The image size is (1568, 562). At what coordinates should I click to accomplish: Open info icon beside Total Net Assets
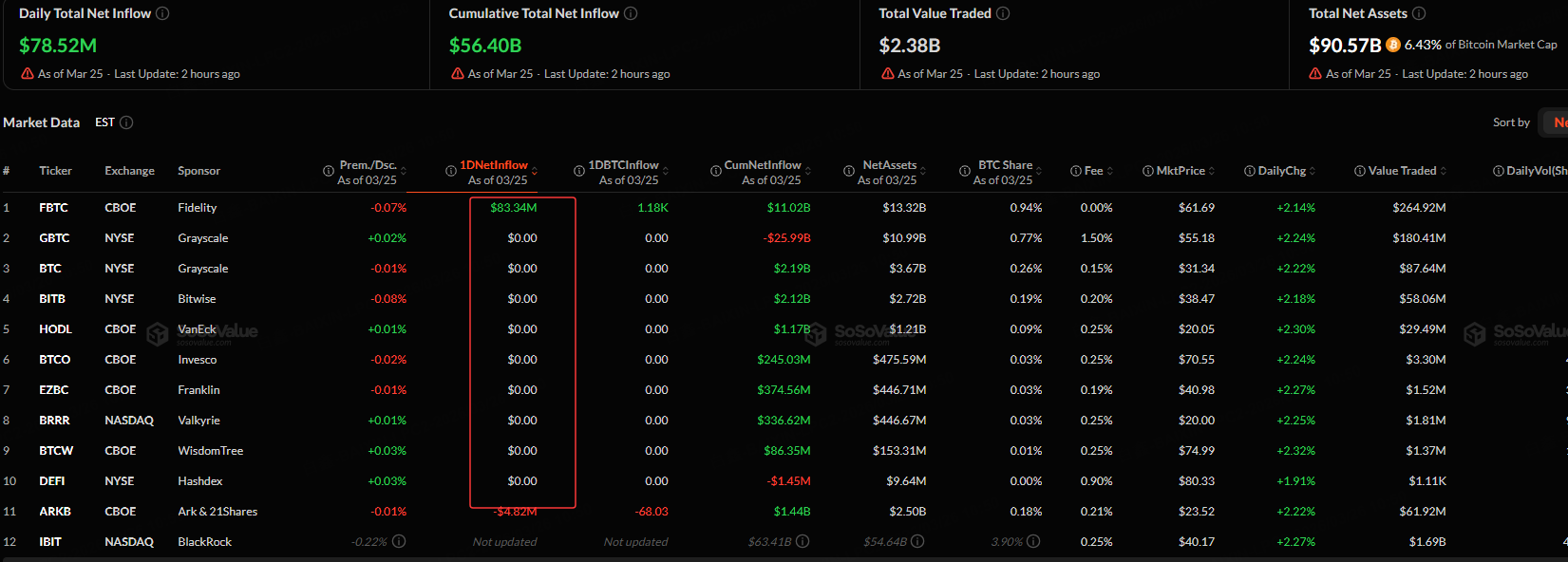tap(1419, 13)
